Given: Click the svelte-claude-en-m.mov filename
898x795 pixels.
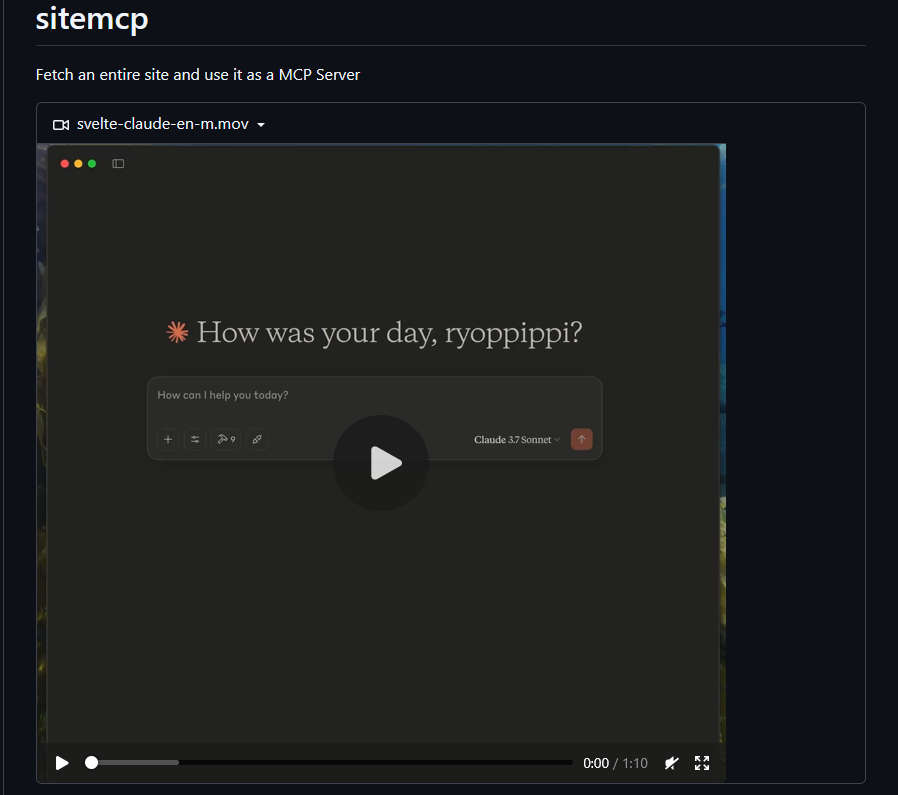Looking at the screenshot, I should [163, 124].
